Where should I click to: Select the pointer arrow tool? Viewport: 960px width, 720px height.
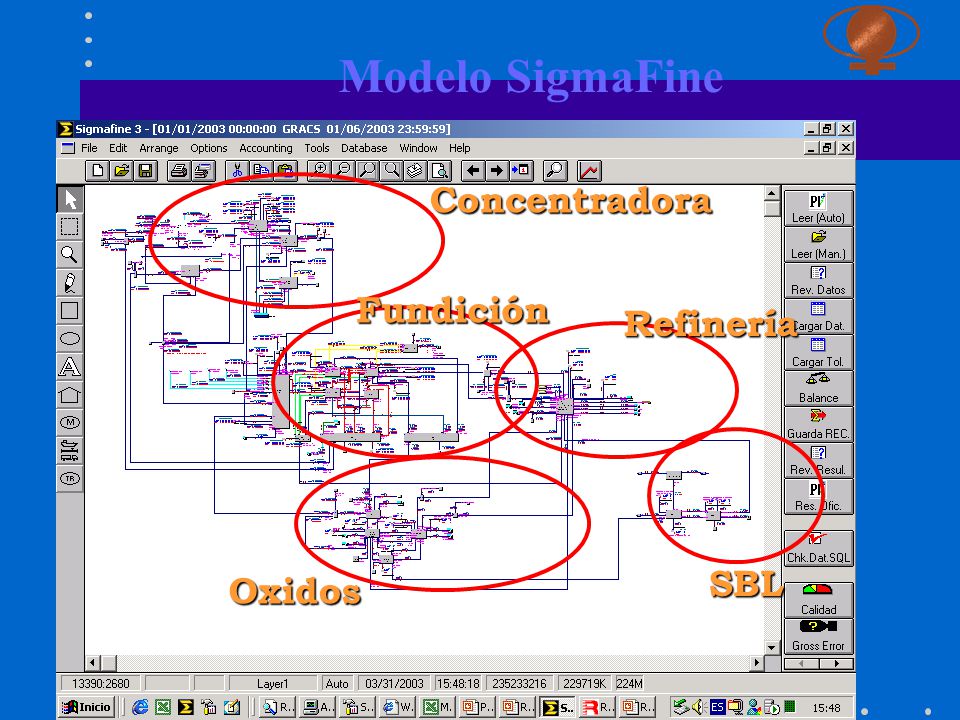click(70, 199)
